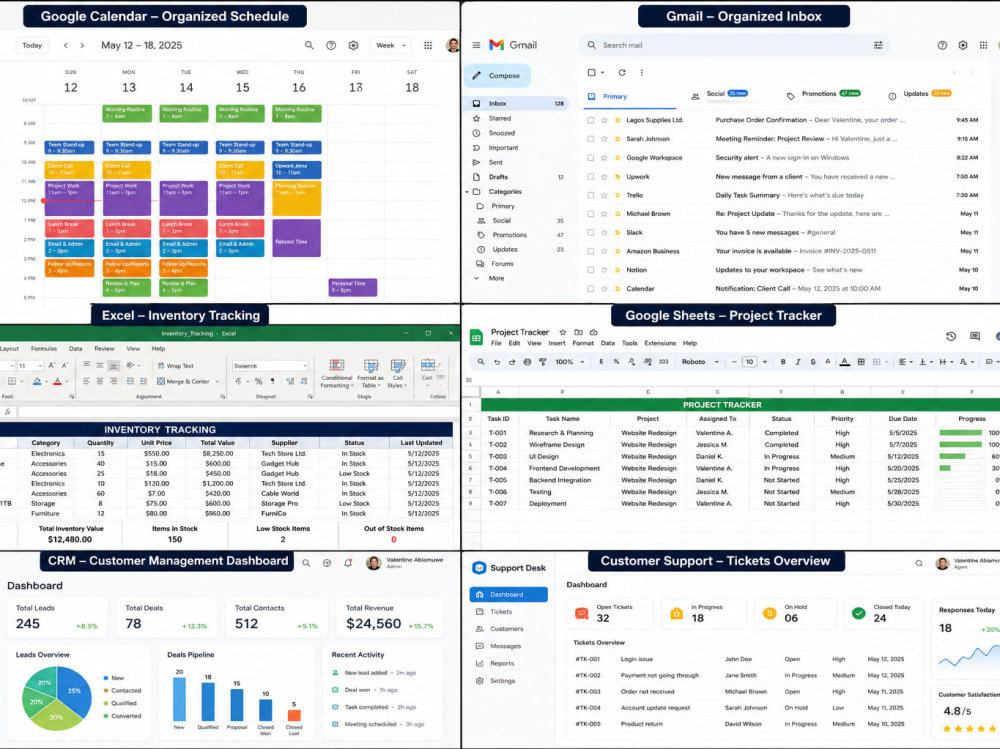Click text color button in Sheets toolbar

[844, 362]
